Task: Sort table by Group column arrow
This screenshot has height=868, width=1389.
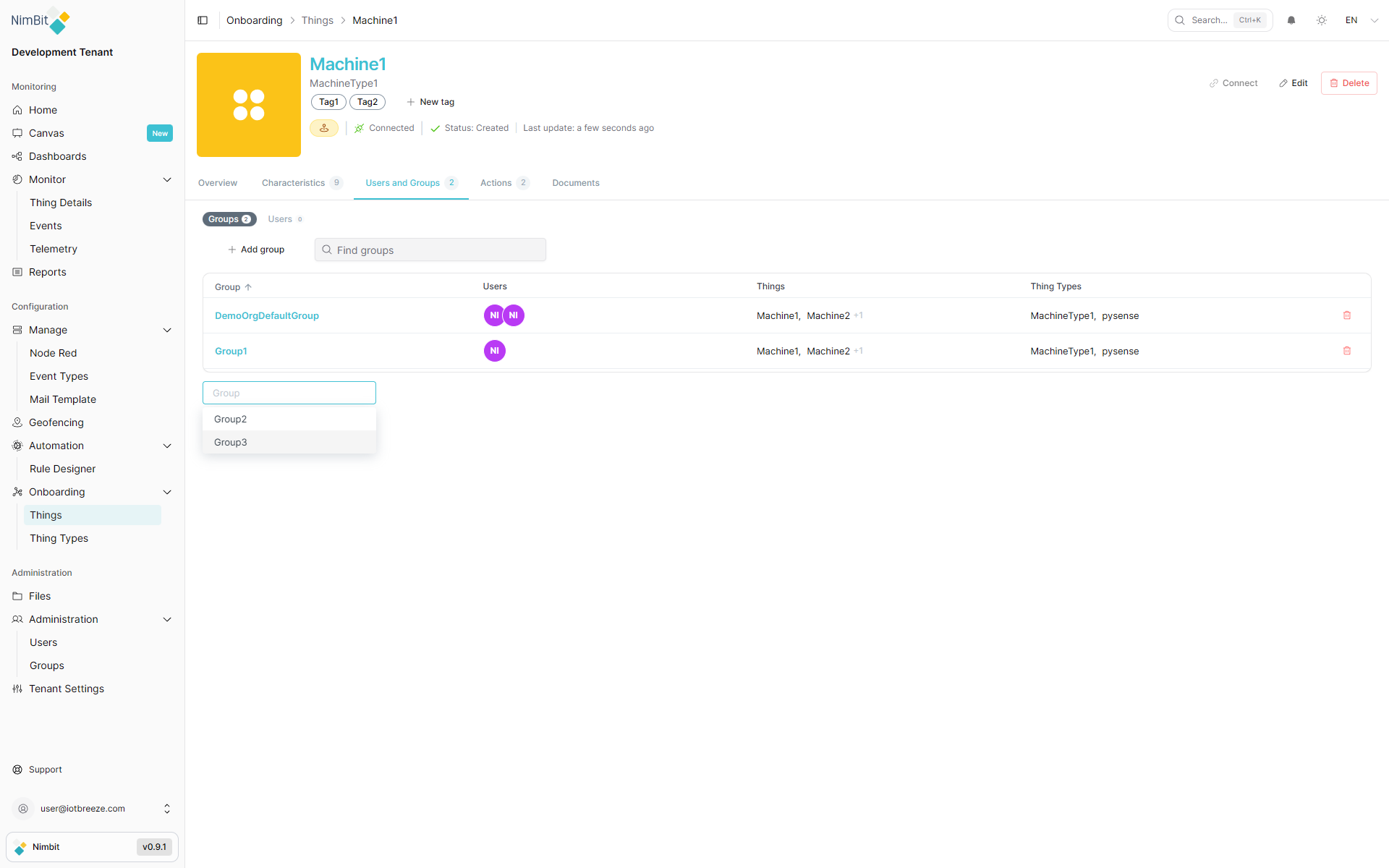Action: pos(248,286)
